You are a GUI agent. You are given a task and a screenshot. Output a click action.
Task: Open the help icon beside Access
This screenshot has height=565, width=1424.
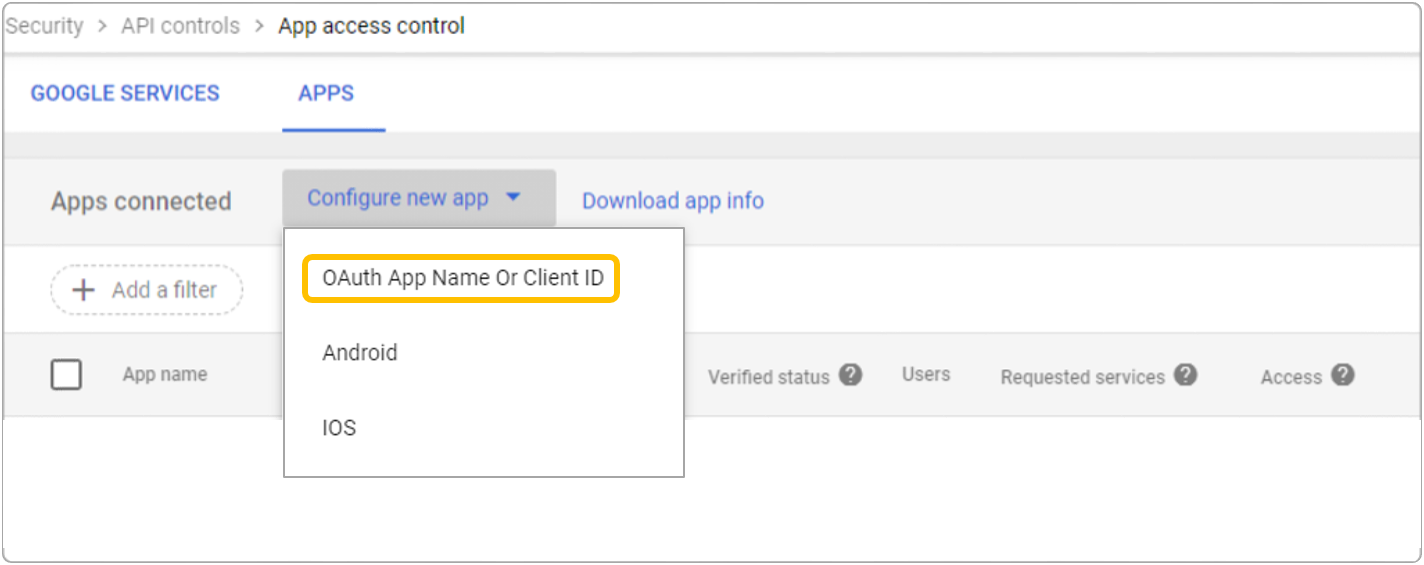click(1343, 376)
